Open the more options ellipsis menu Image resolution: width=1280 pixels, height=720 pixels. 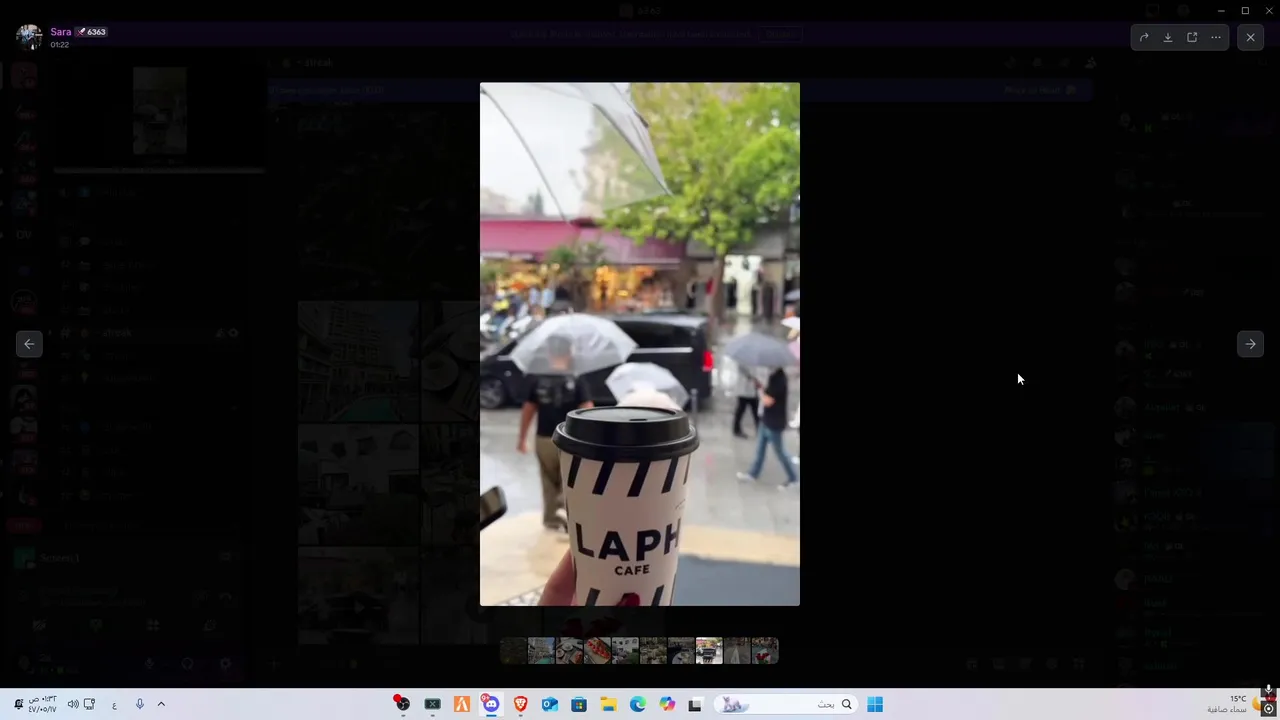[1216, 37]
